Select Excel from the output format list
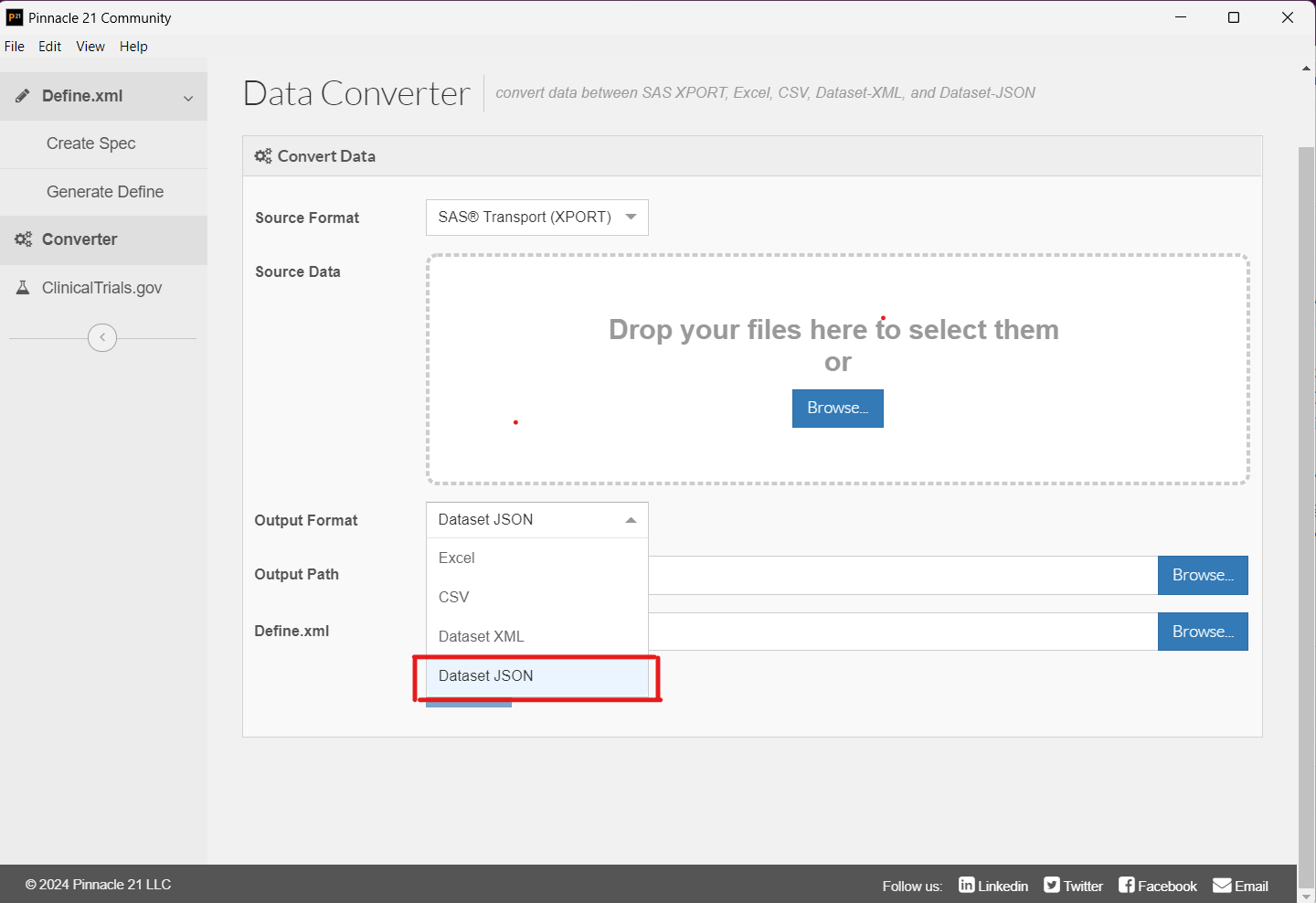Screen dimensions: 1316x903 (x=537, y=558)
